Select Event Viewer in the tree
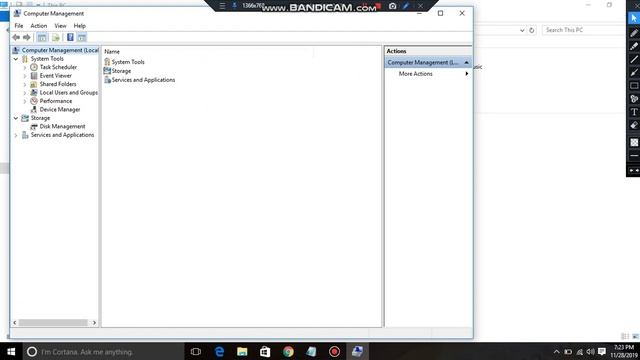 (x=56, y=76)
